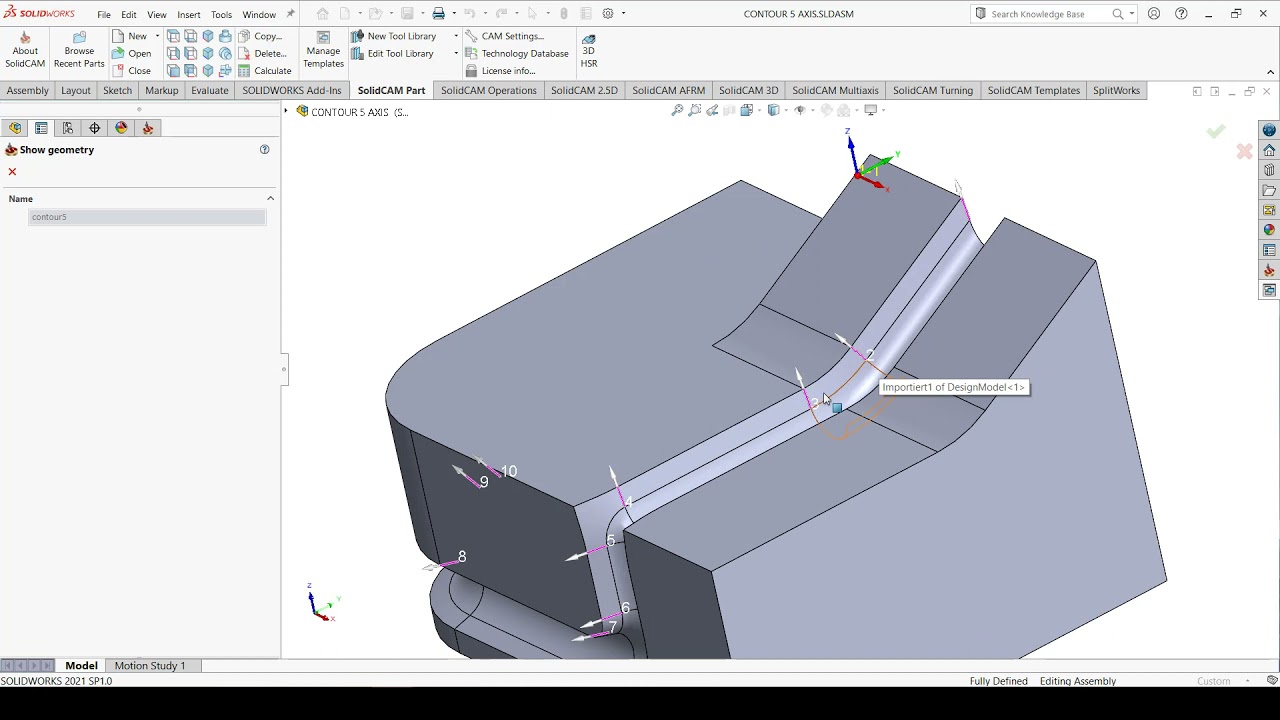Click the red X cancel in viewport corner
The width and height of the screenshot is (1280, 720).
click(x=1244, y=151)
